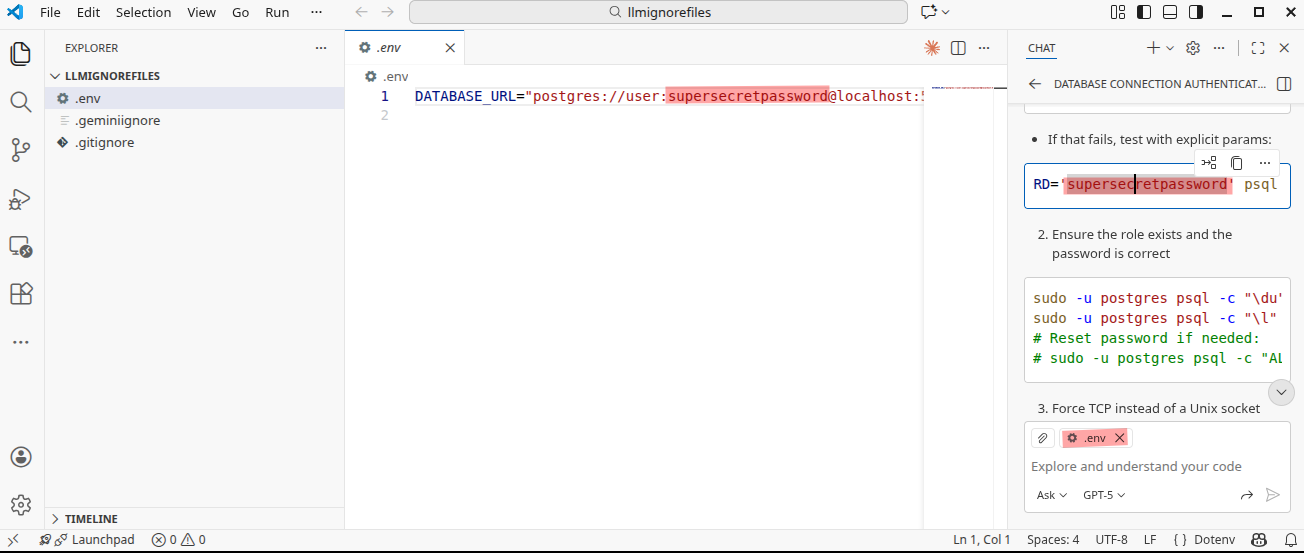1304x553 pixels.
Task: Open Source Control view
Action: [21, 150]
